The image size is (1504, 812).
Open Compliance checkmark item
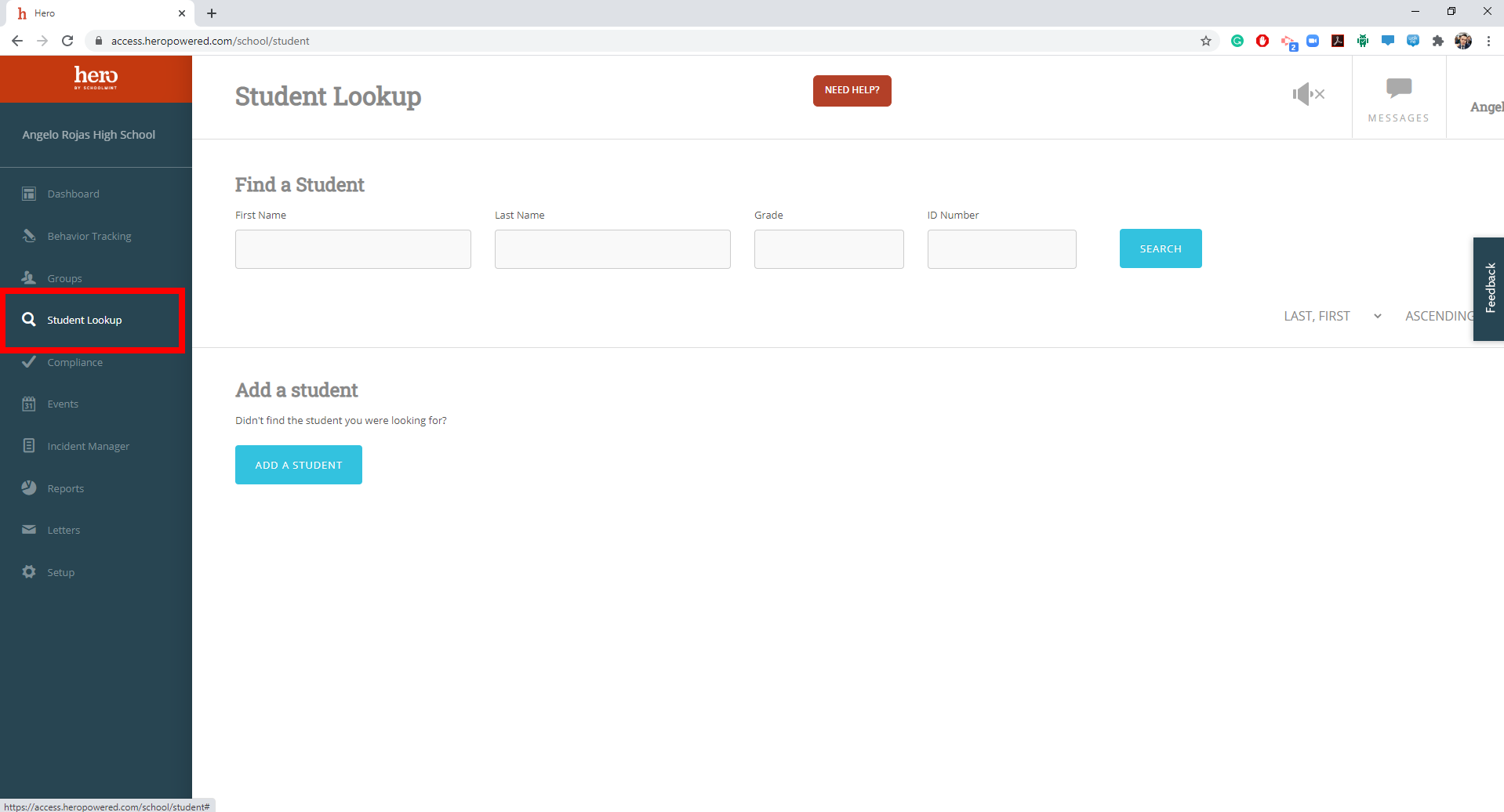(29, 362)
